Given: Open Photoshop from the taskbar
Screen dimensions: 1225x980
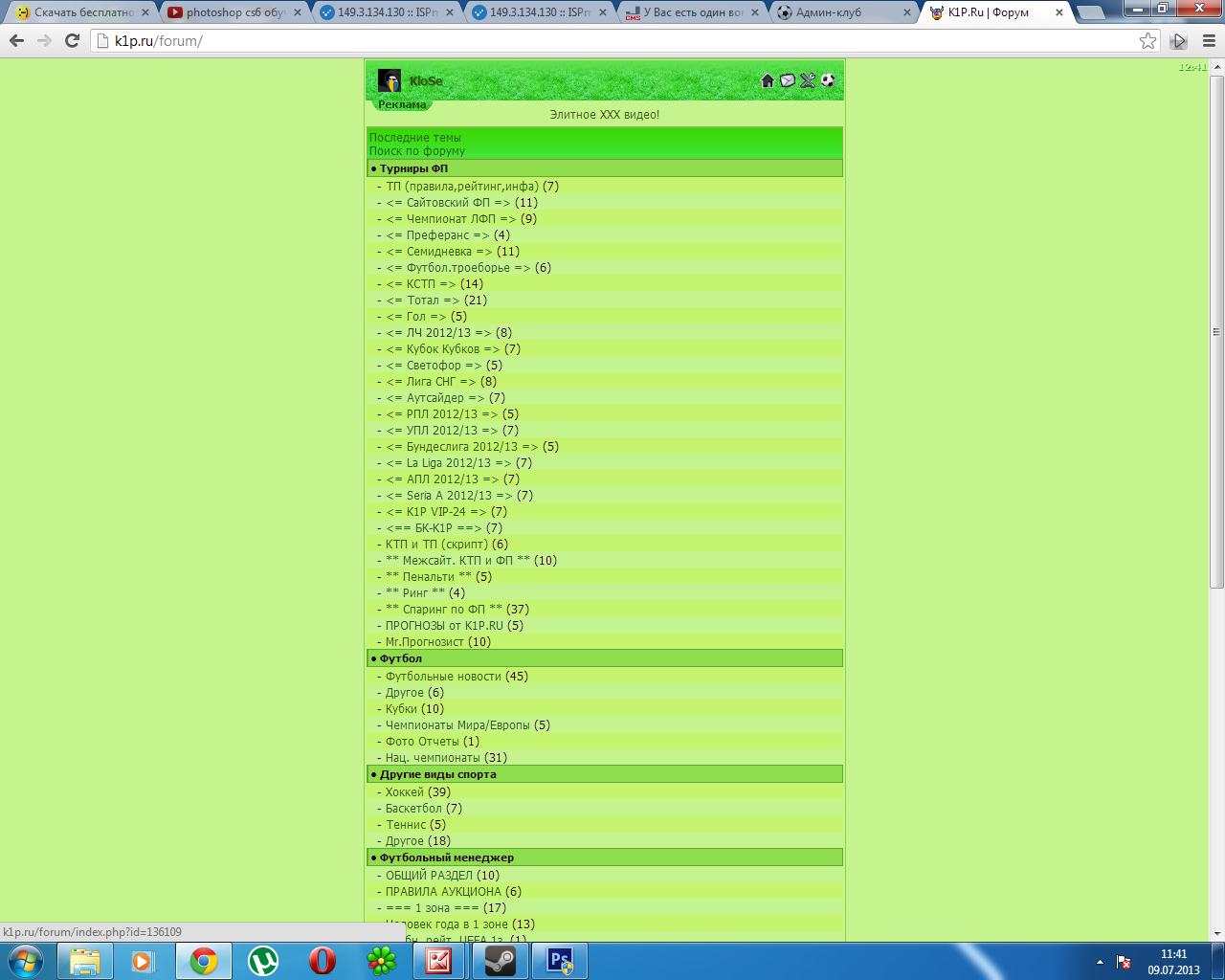Looking at the screenshot, I should pyautogui.click(x=559, y=961).
